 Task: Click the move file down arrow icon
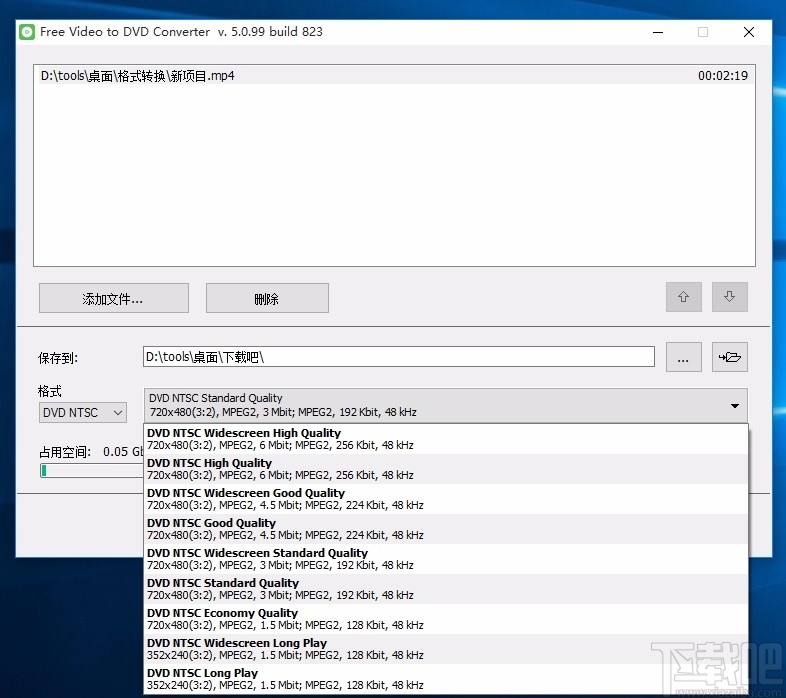(x=729, y=297)
